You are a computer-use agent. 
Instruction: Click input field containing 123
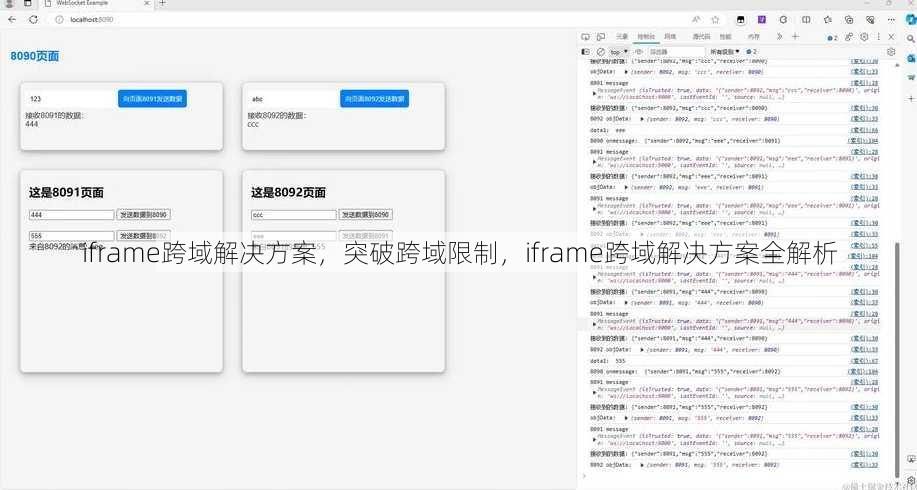click(71, 99)
